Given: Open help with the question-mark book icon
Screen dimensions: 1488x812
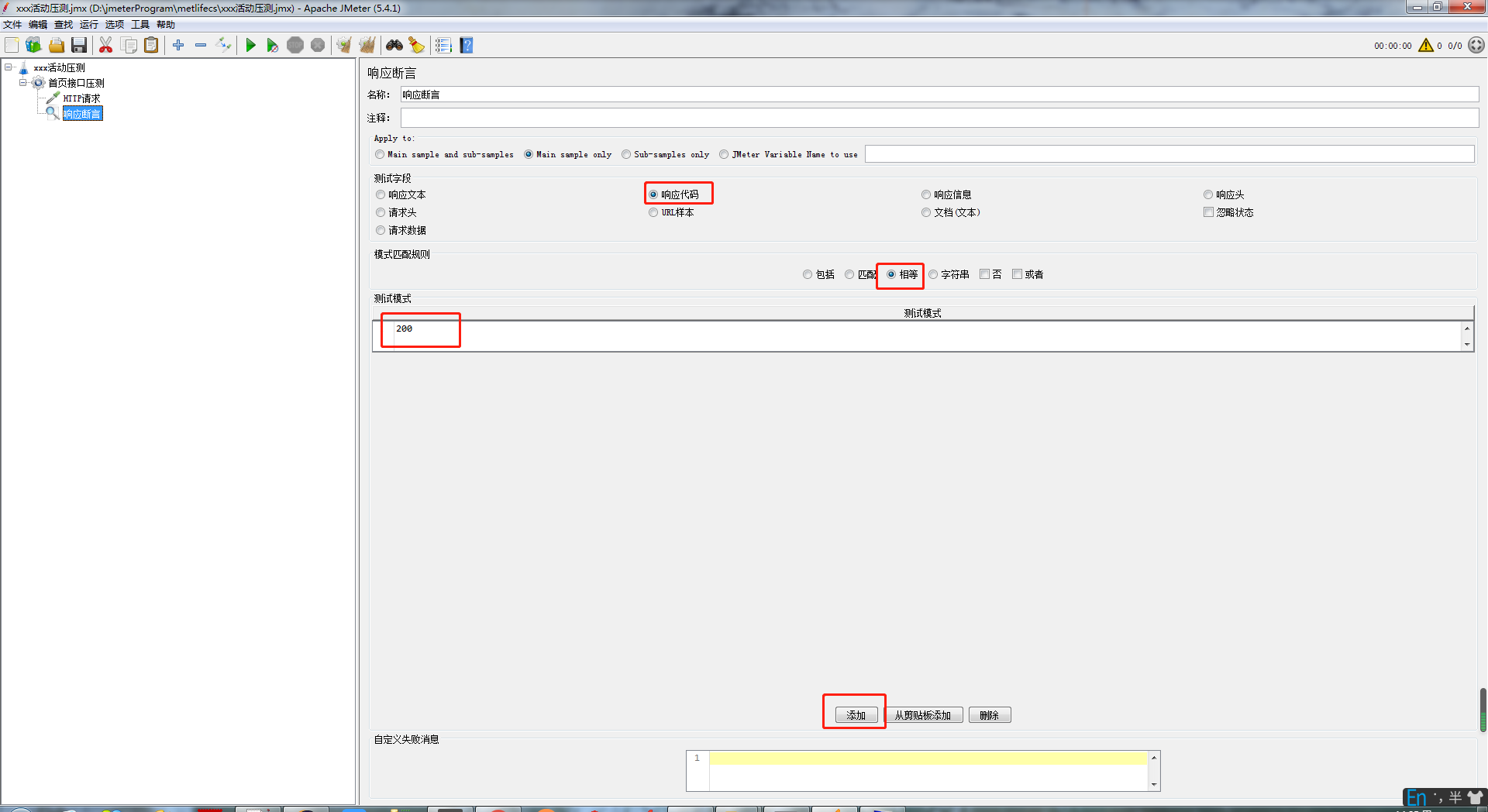Looking at the screenshot, I should [466, 45].
